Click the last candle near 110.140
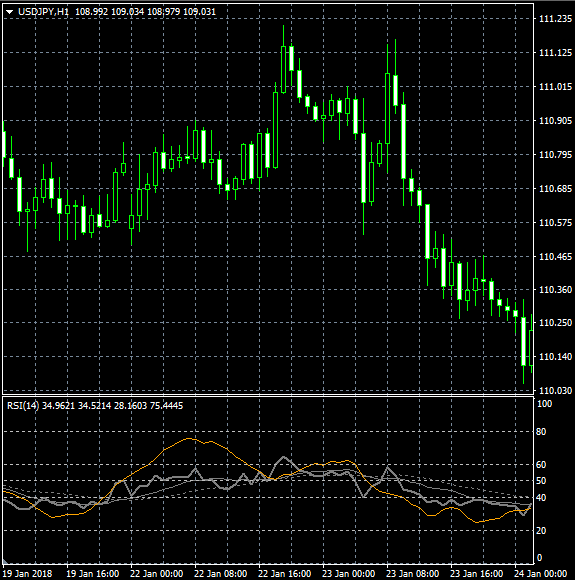 531,348
